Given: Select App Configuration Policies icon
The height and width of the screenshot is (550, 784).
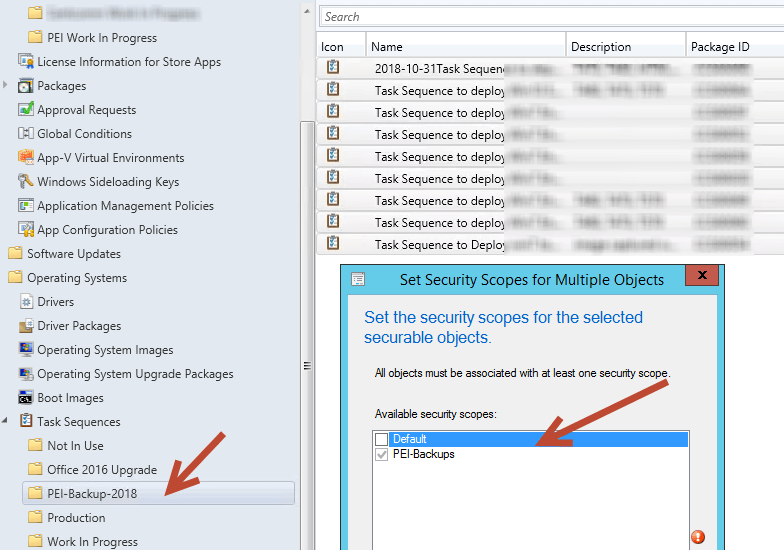Looking at the screenshot, I should point(26,229).
